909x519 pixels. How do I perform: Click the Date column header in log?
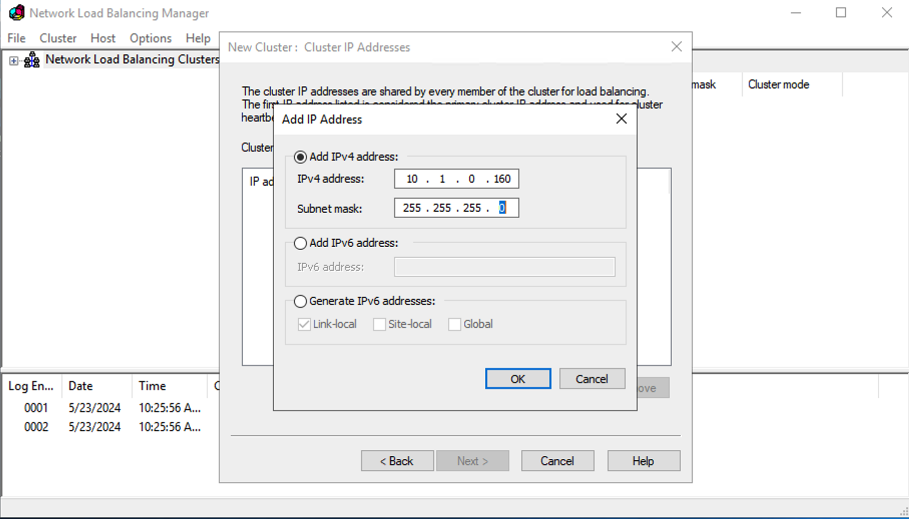[81, 386]
